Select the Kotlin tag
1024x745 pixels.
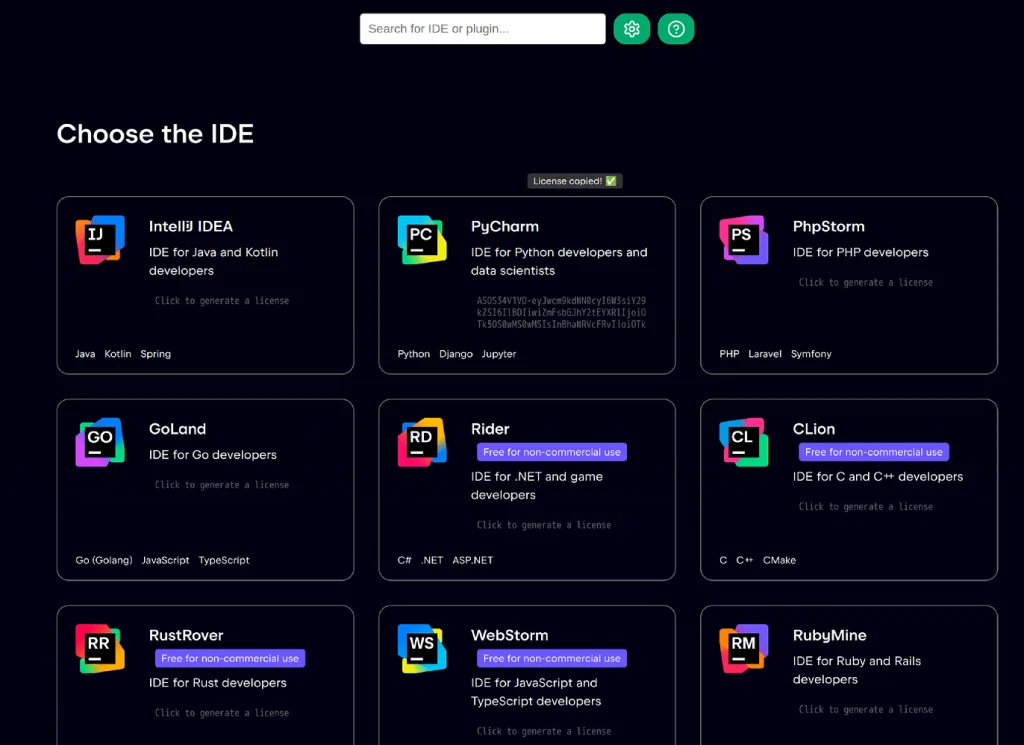click(118, 354)
